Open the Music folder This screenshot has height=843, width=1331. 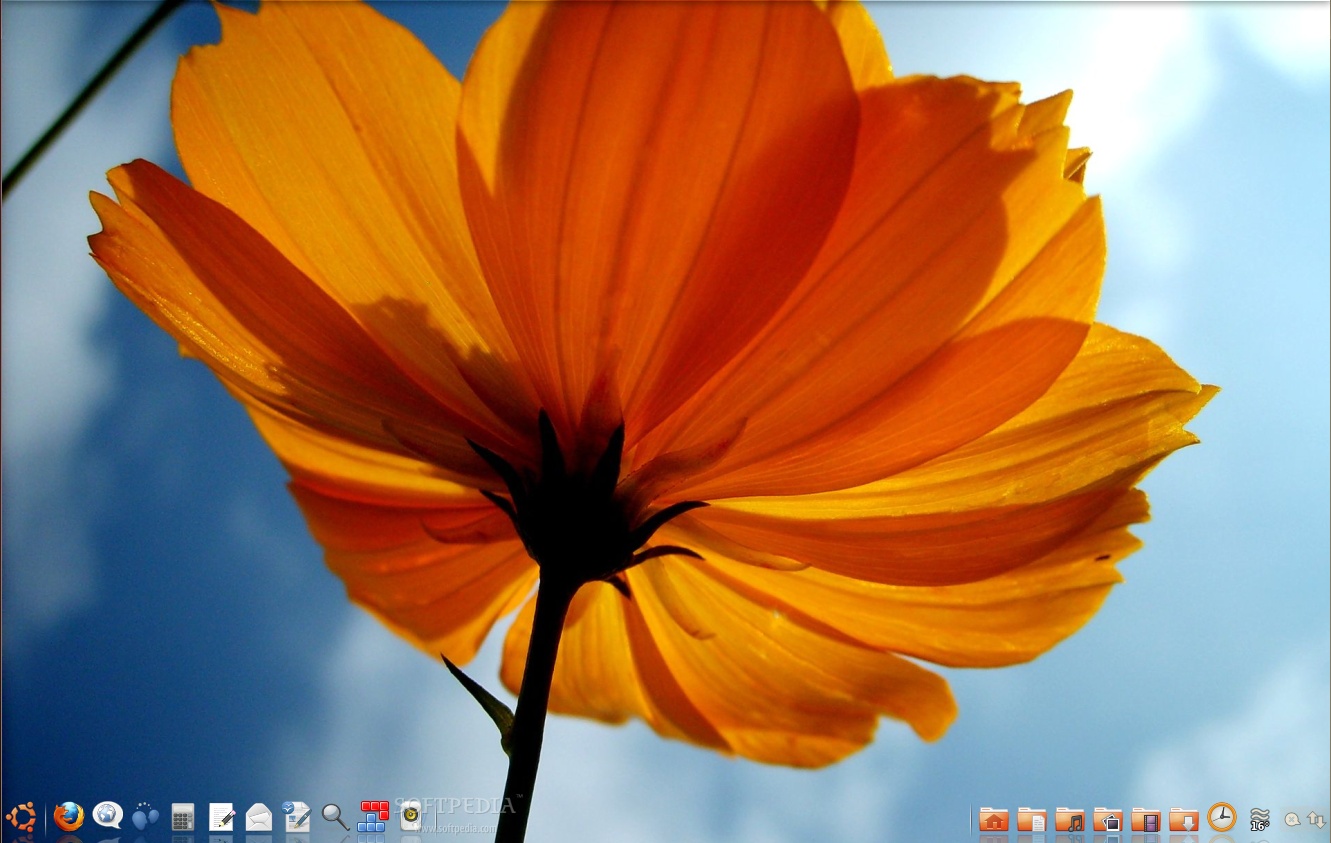pos(1069,819)
